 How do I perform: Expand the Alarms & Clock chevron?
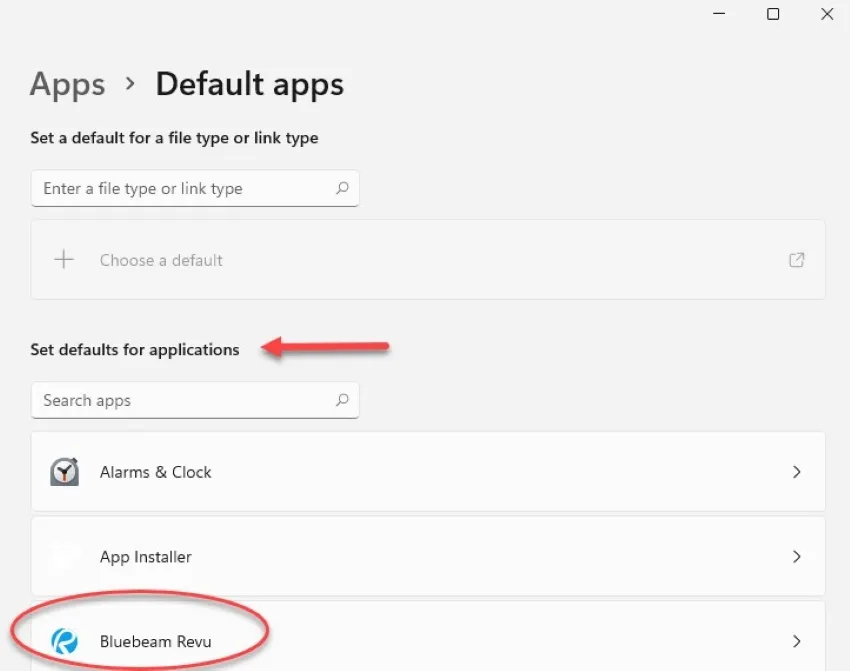(x=797, y=472)
